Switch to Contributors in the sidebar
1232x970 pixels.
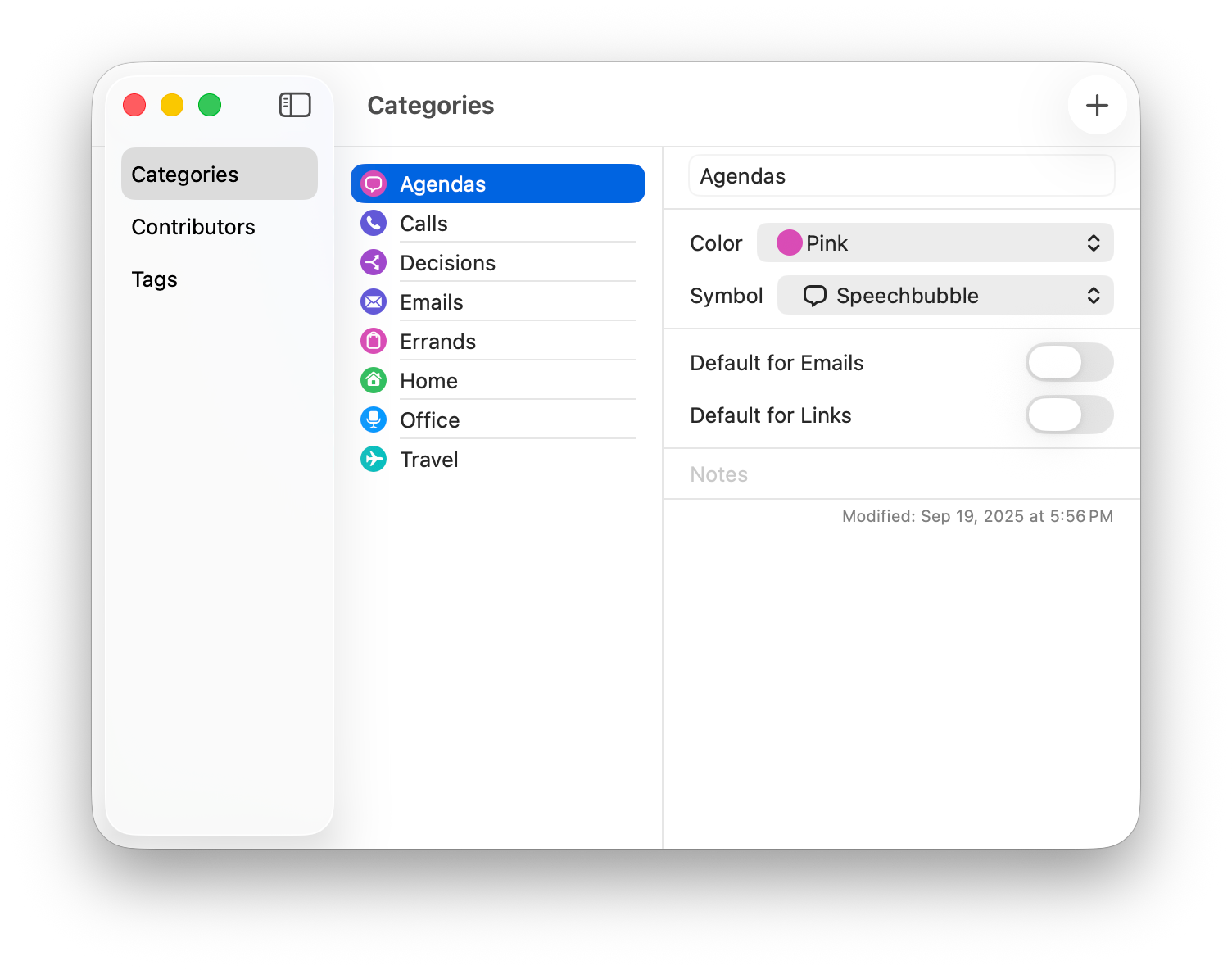coord(193,227)
